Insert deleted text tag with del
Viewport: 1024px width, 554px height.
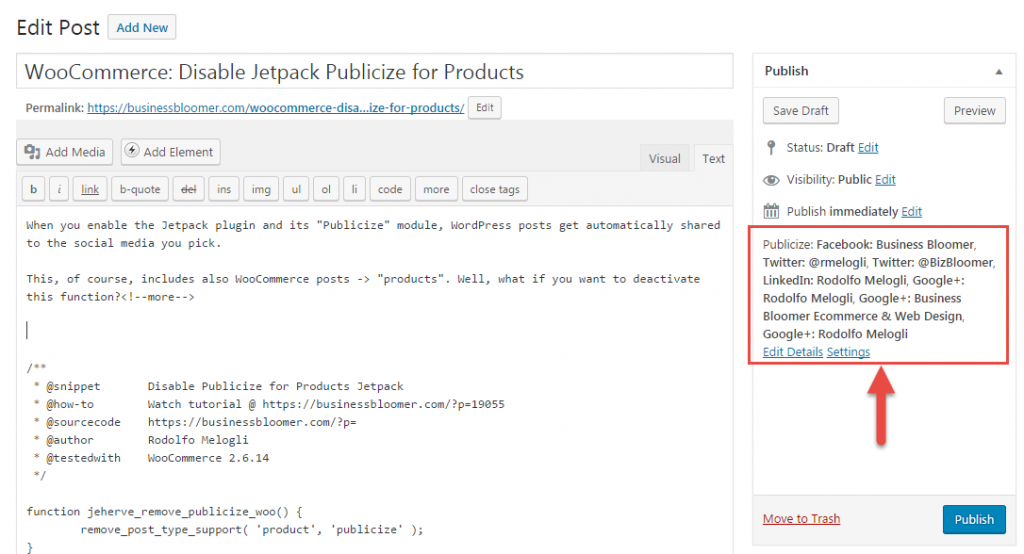pyautogui.click(x=189, y=189)
